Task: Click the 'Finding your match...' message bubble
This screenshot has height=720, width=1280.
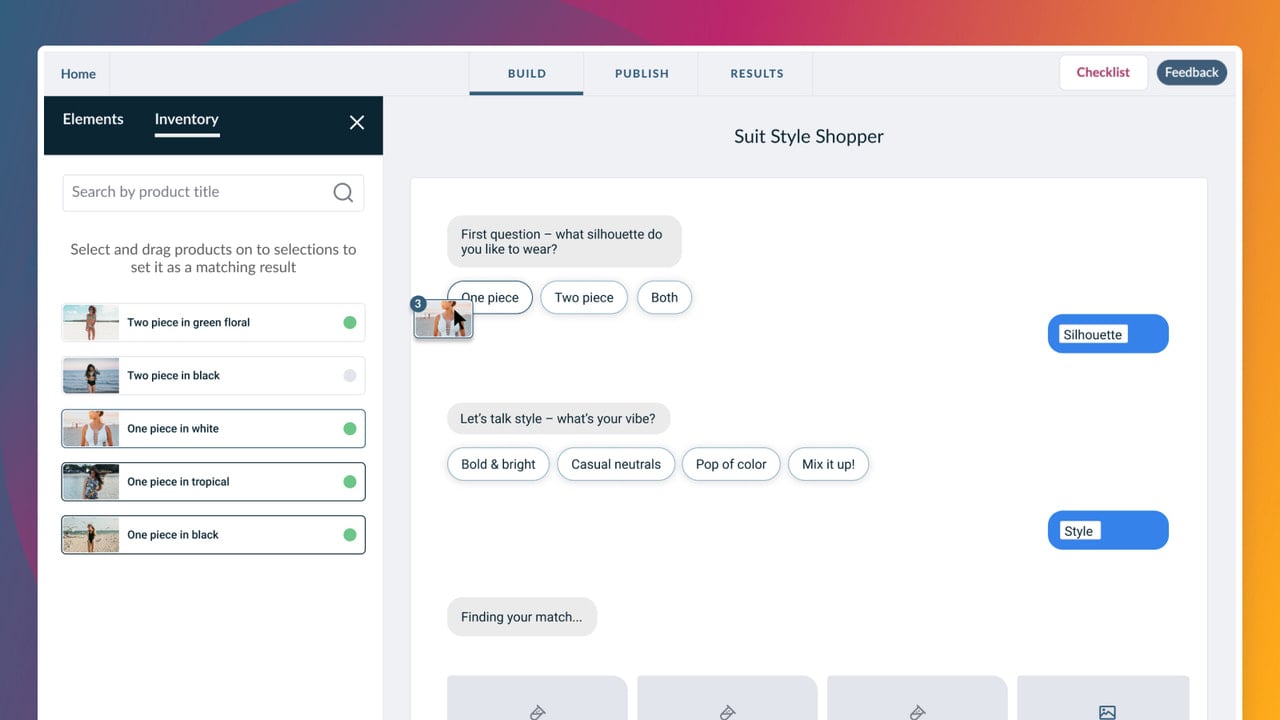Action: coord(521,617)
